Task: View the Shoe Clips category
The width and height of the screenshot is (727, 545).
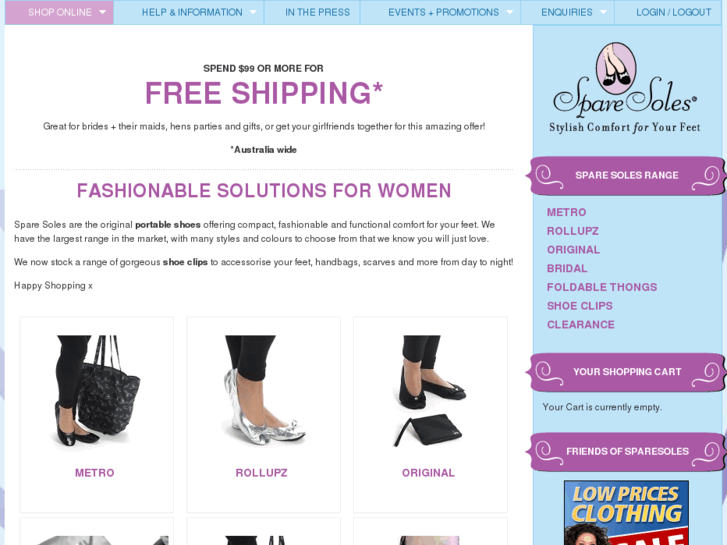Action: [580, 306]
